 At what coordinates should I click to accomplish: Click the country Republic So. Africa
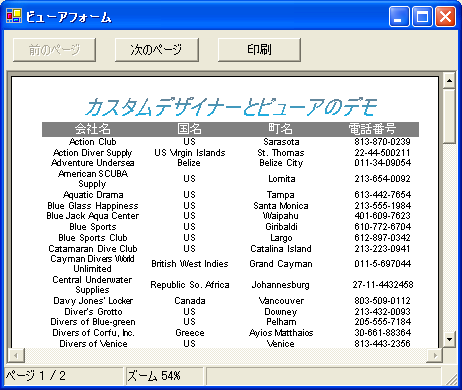pos(190,285)
